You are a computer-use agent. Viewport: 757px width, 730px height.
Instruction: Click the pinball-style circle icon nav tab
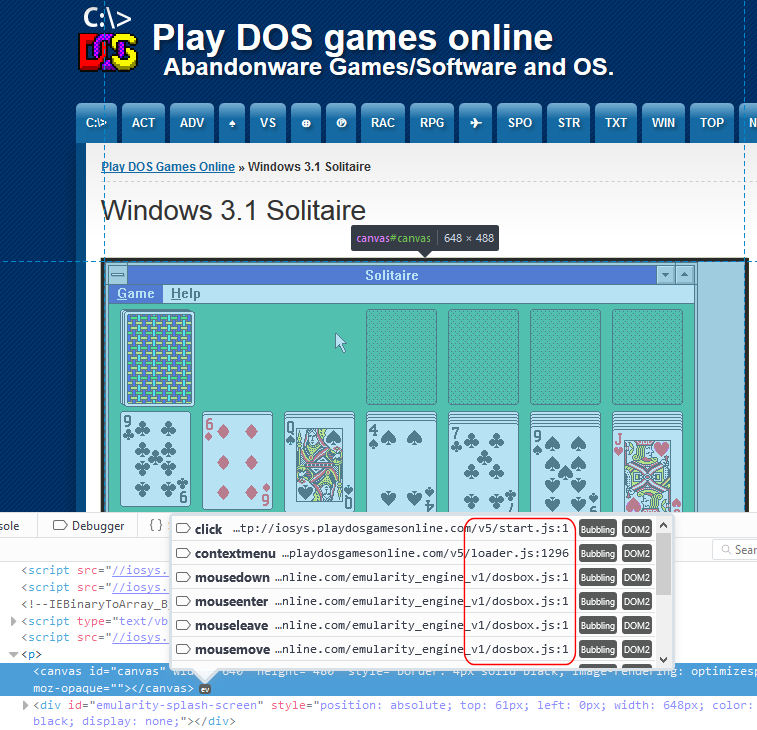coord(341,123)
